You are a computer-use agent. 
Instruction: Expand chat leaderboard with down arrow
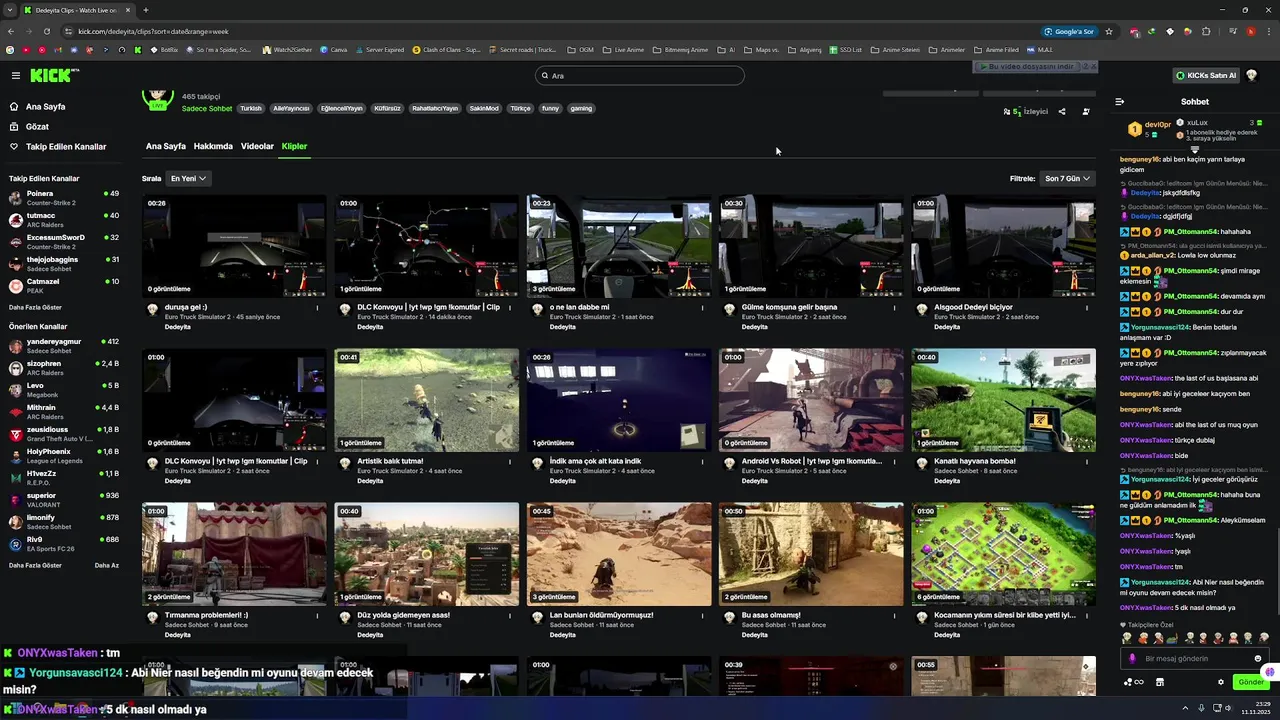[1194, 150]
